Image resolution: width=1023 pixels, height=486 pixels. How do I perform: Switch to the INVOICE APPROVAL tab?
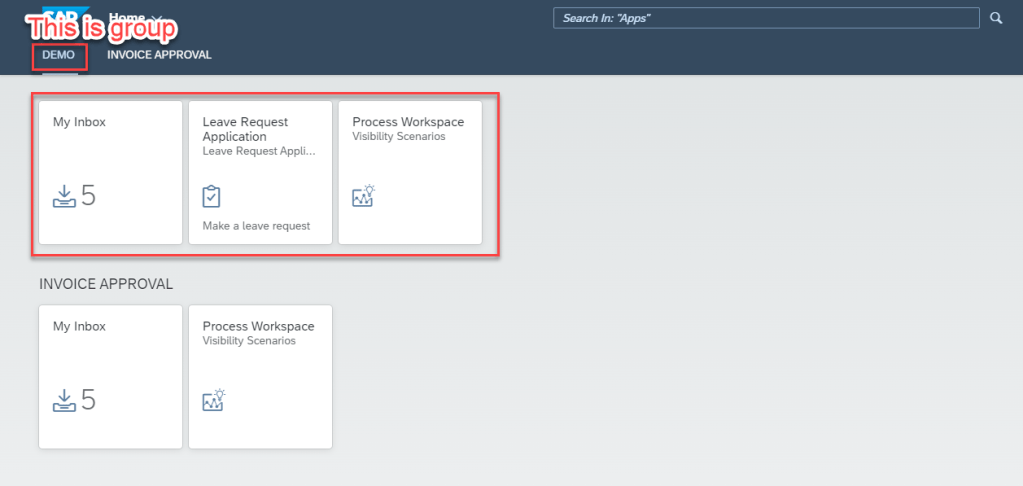coord(159,55)
